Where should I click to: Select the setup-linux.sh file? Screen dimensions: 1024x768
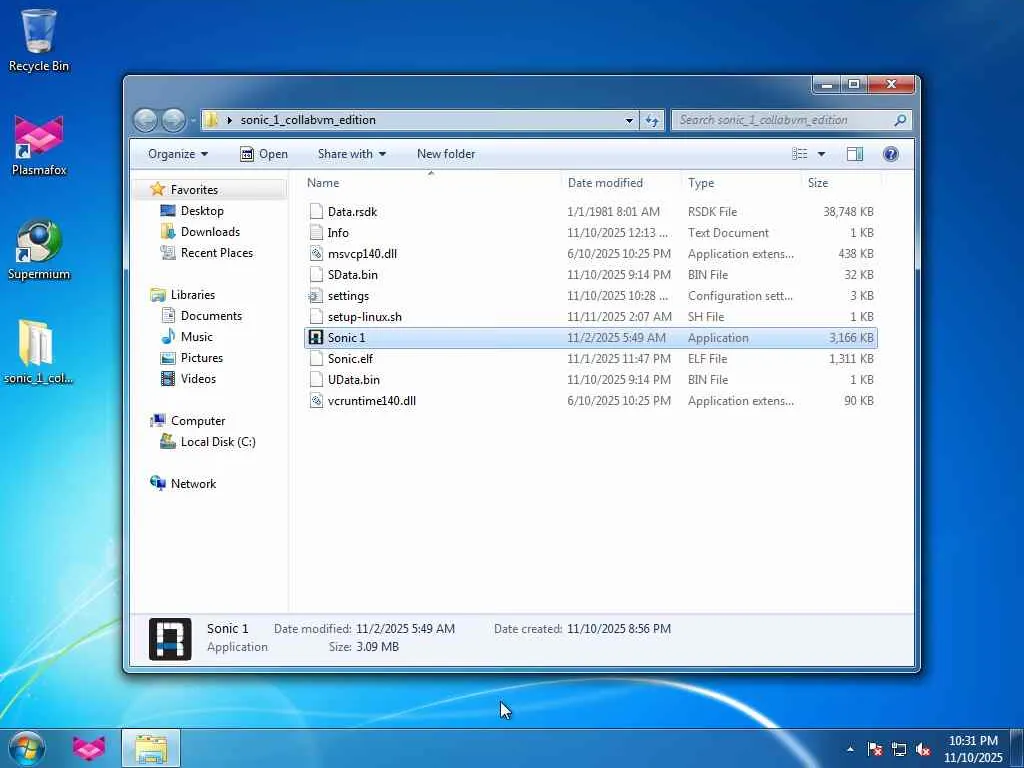(590, 317)
